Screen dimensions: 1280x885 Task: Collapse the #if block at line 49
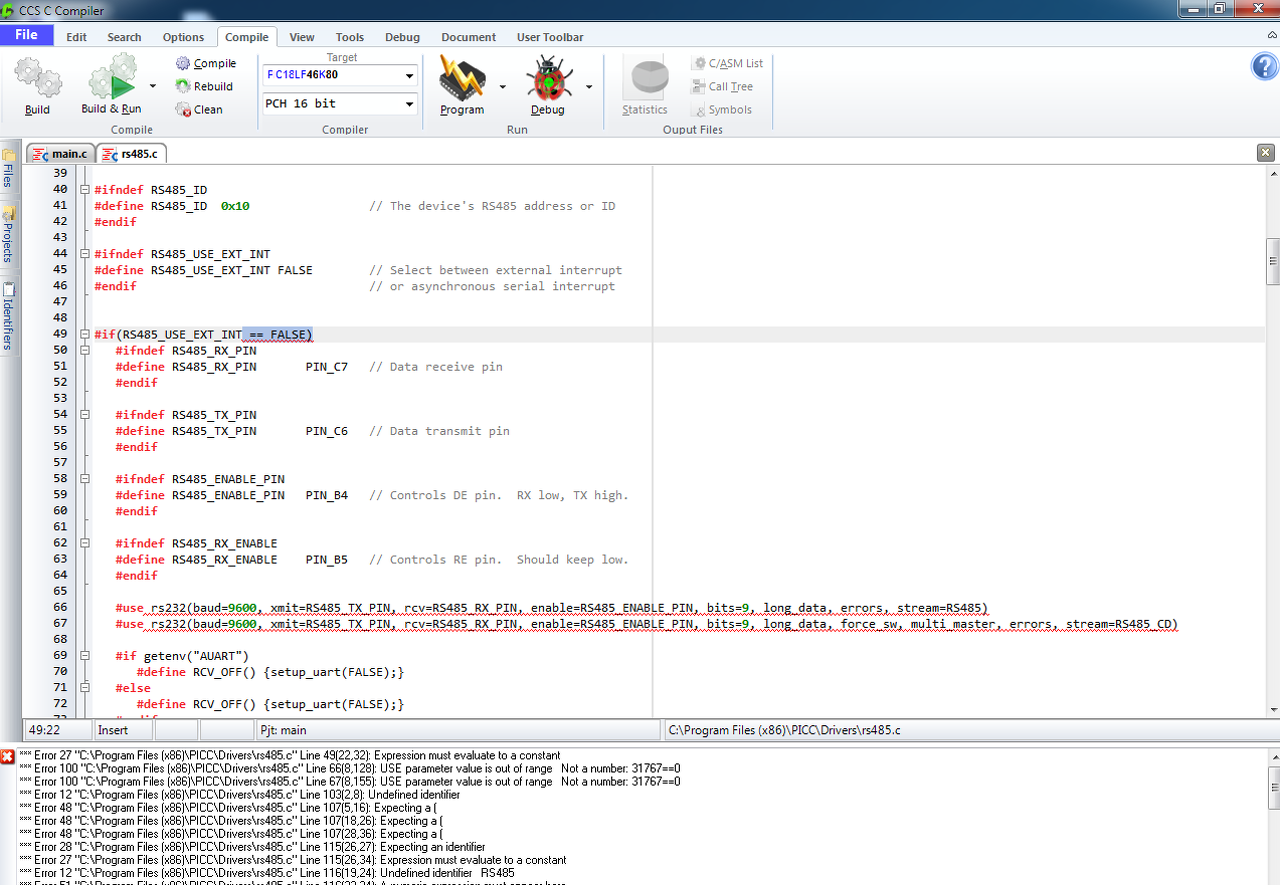pos(85,334)
